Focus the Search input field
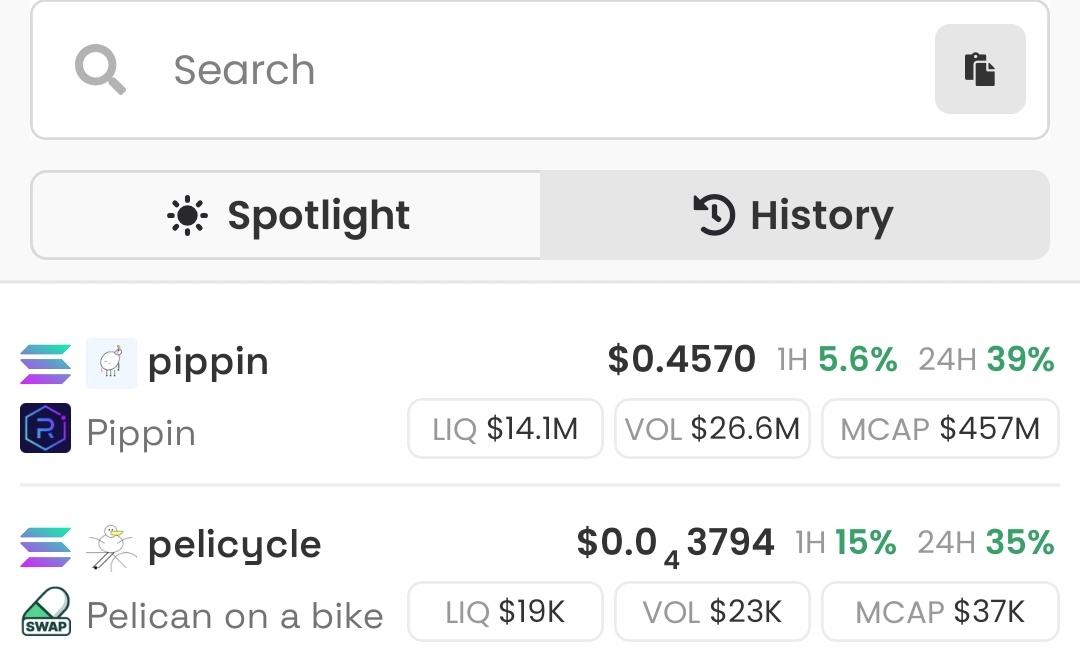 point(540,70)
